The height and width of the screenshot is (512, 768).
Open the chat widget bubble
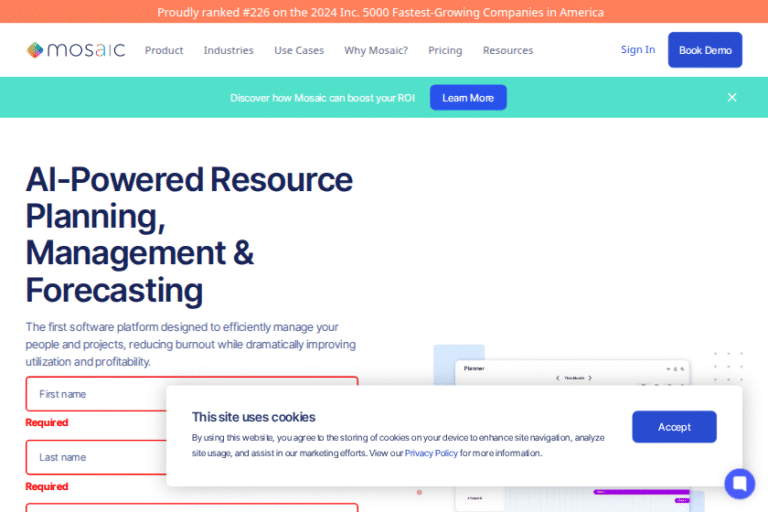[x=740, y=484]
